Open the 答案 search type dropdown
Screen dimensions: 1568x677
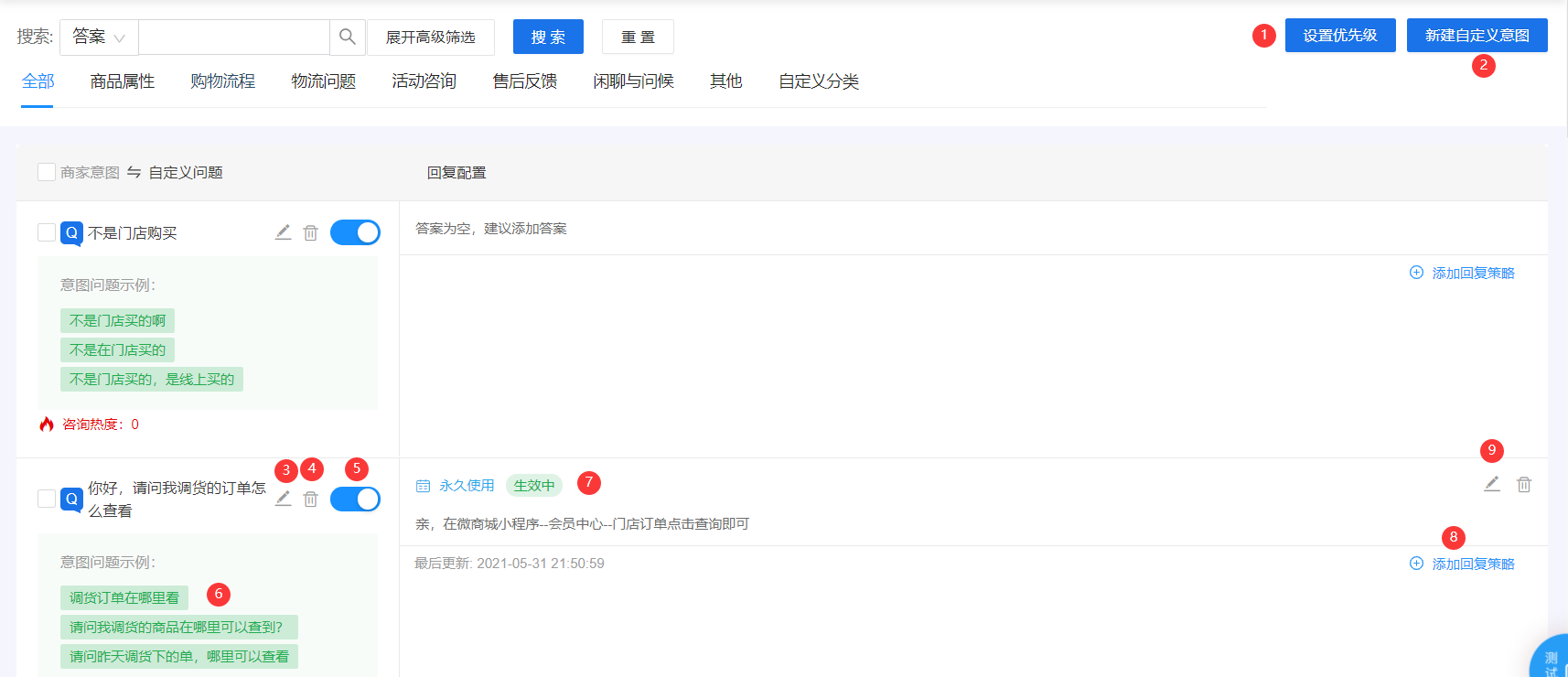[x=99, y=37]
